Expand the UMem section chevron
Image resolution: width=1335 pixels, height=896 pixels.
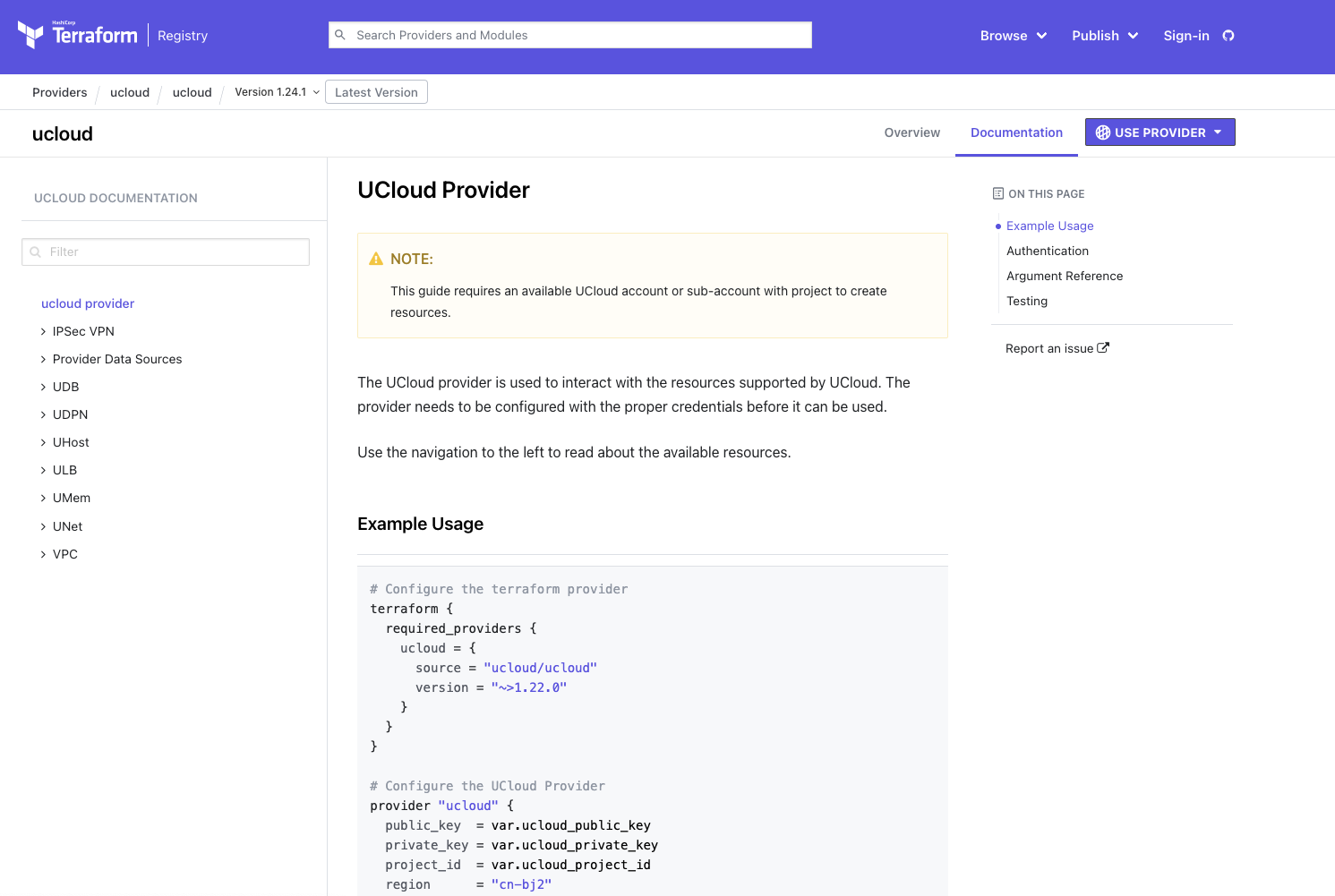point(43,498)
